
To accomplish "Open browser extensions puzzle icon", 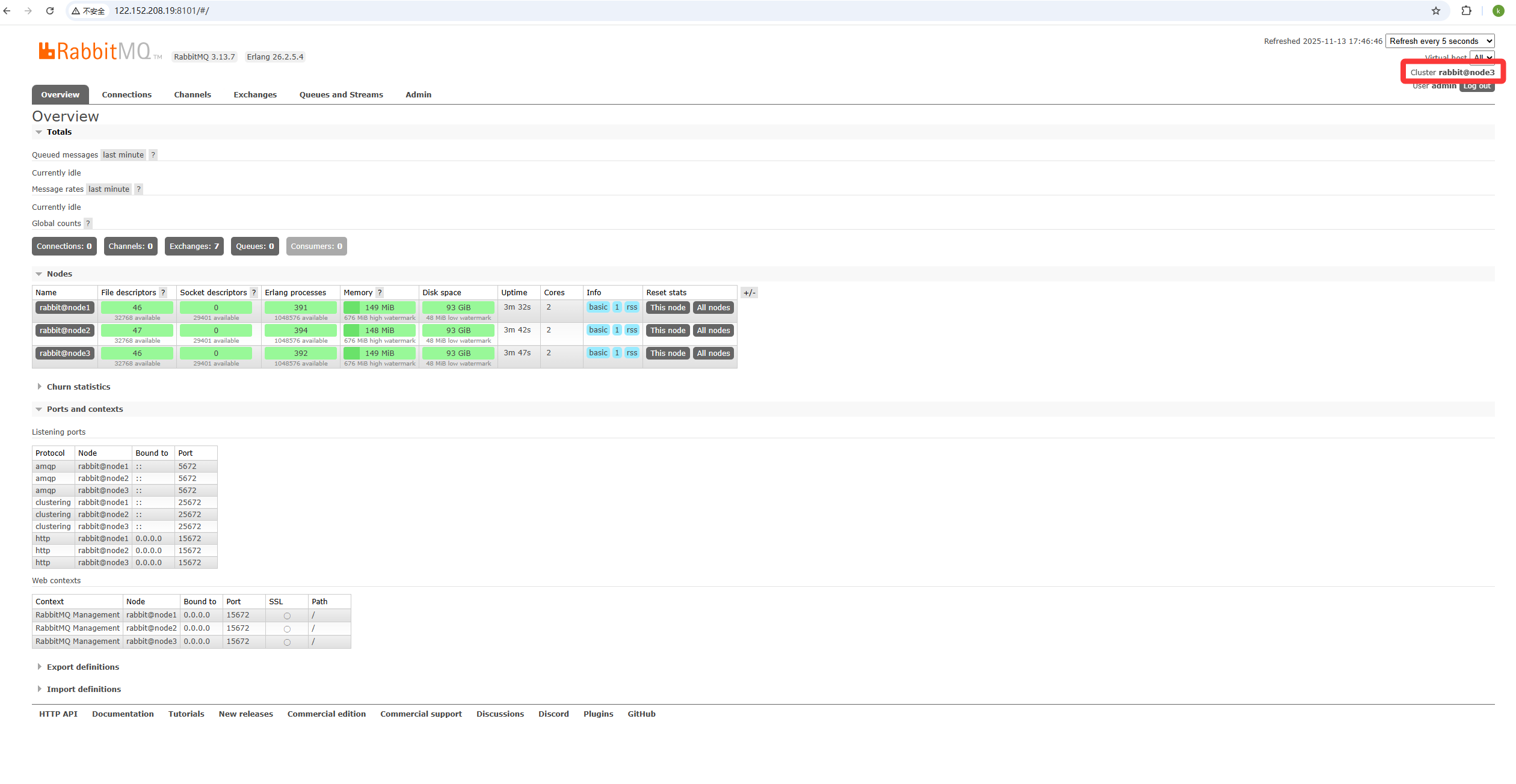I will 1466,11.
